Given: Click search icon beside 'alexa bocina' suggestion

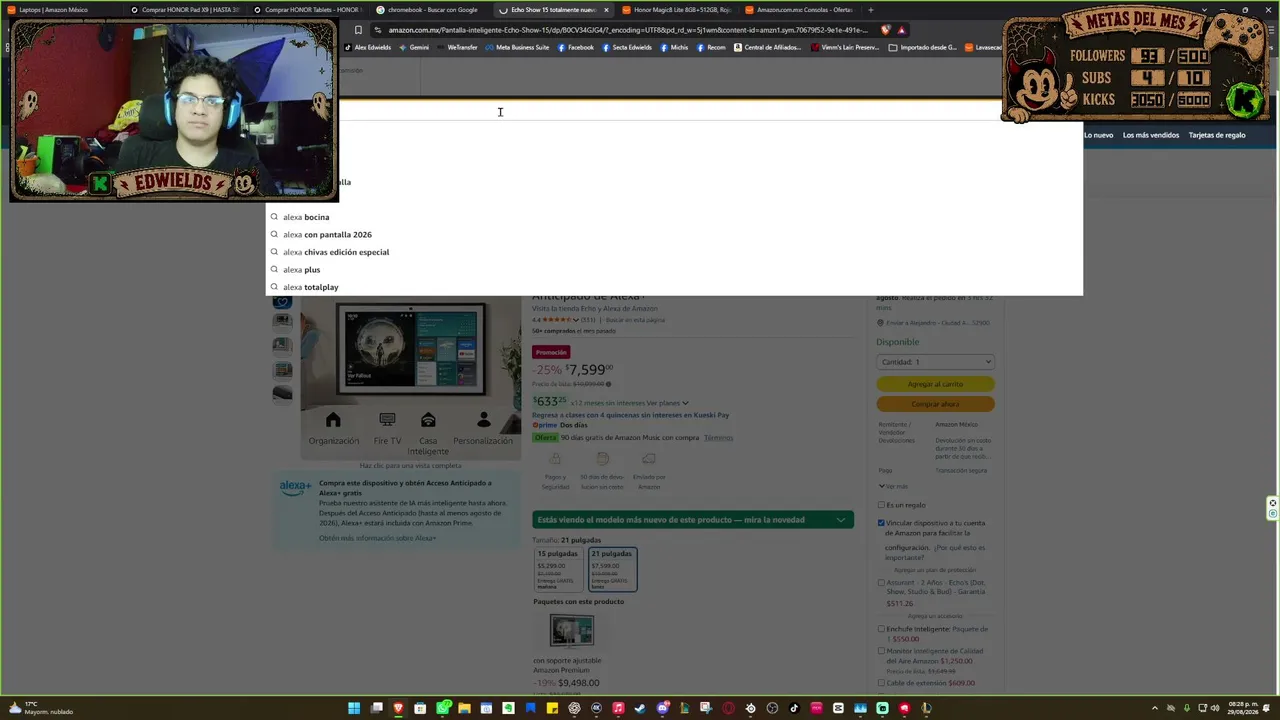Looking at the screenshot, I should point(274,217).
